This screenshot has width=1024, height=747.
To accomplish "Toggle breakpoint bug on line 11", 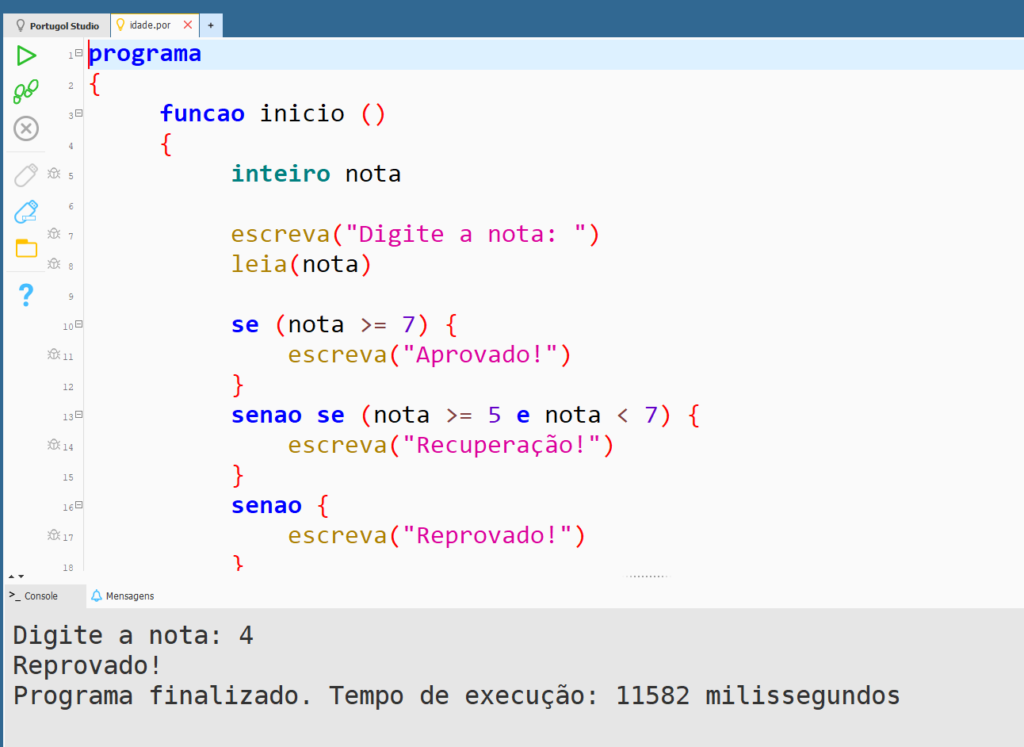I will pos(54,354).
